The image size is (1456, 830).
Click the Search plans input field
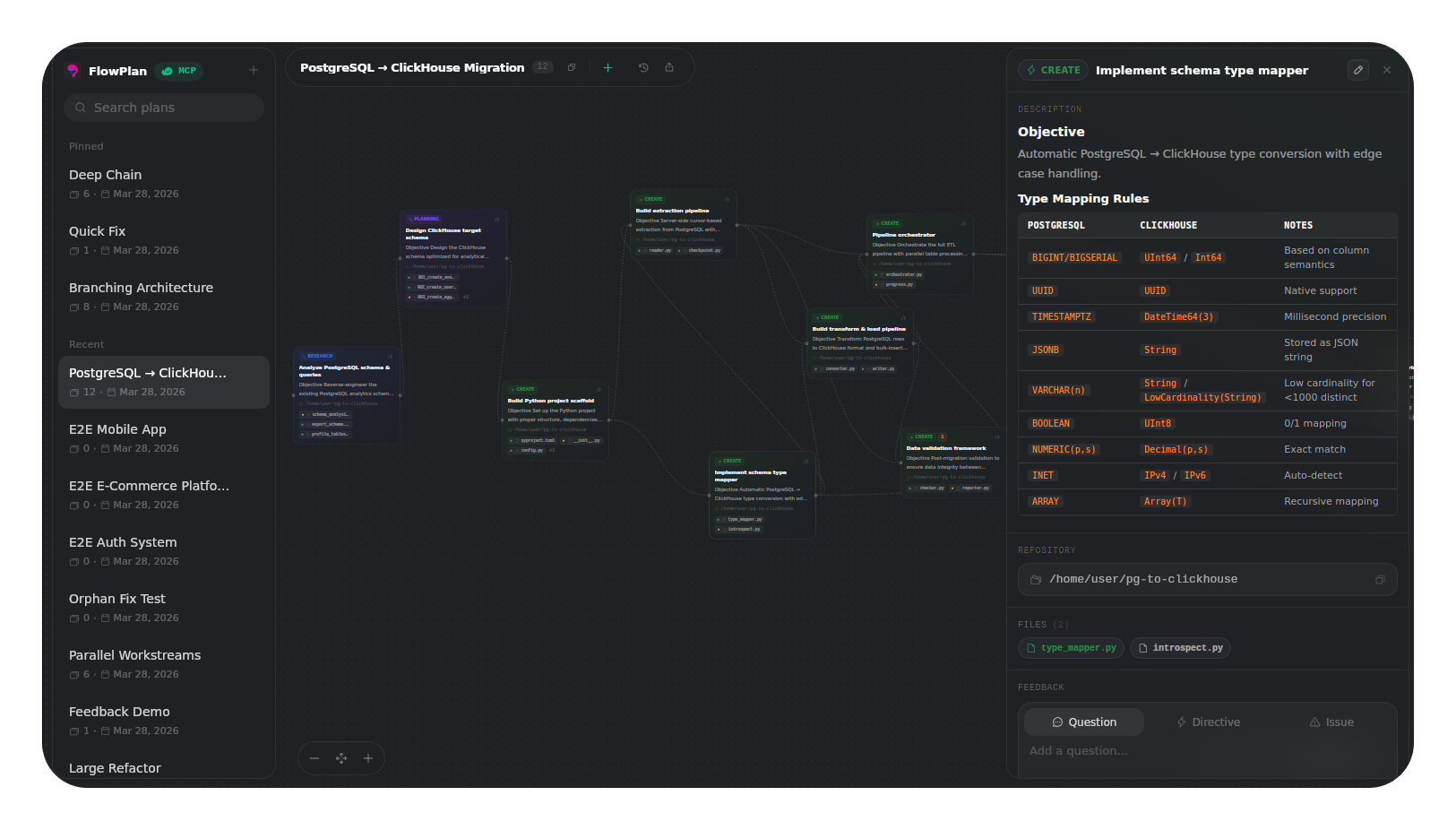tap(163, 107)
